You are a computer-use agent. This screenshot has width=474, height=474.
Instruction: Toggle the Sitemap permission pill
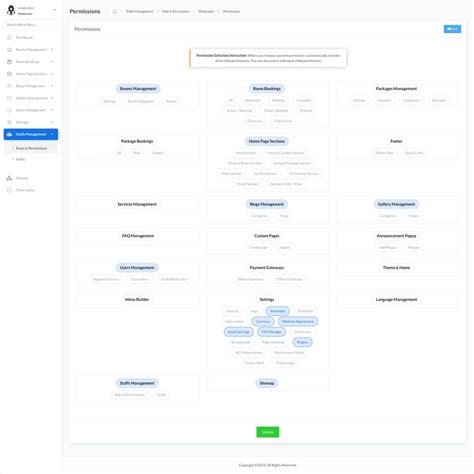tap(267, 383)
